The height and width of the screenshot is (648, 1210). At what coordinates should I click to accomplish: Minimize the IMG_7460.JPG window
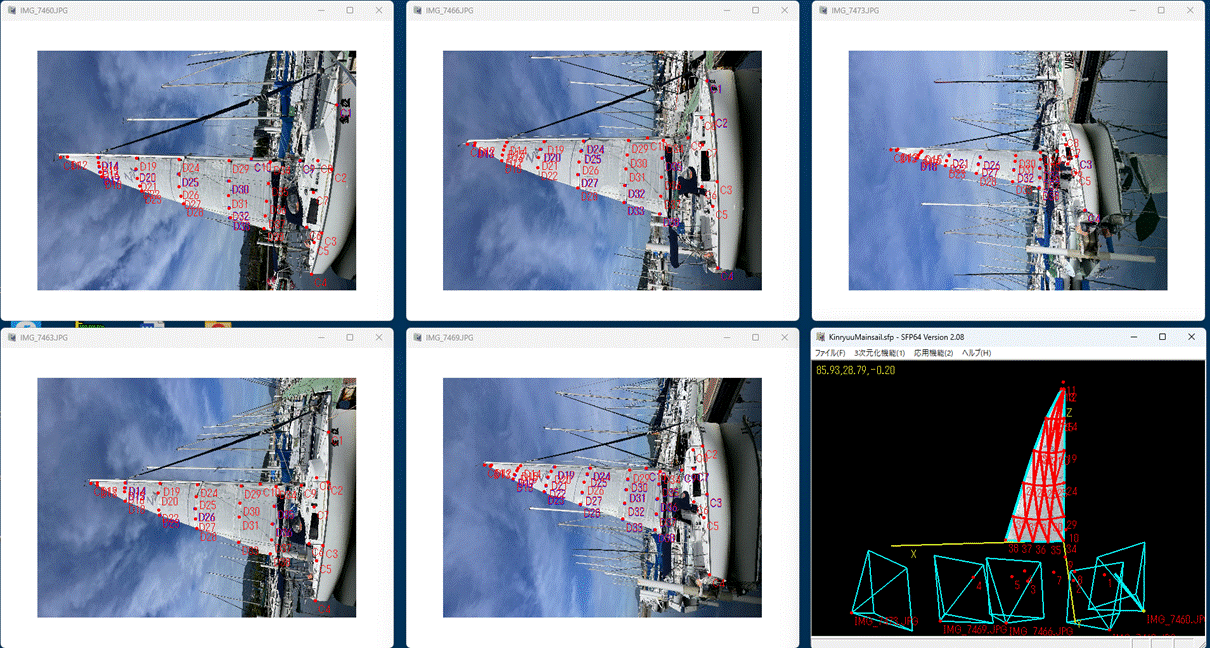click(x=321, y=10)
